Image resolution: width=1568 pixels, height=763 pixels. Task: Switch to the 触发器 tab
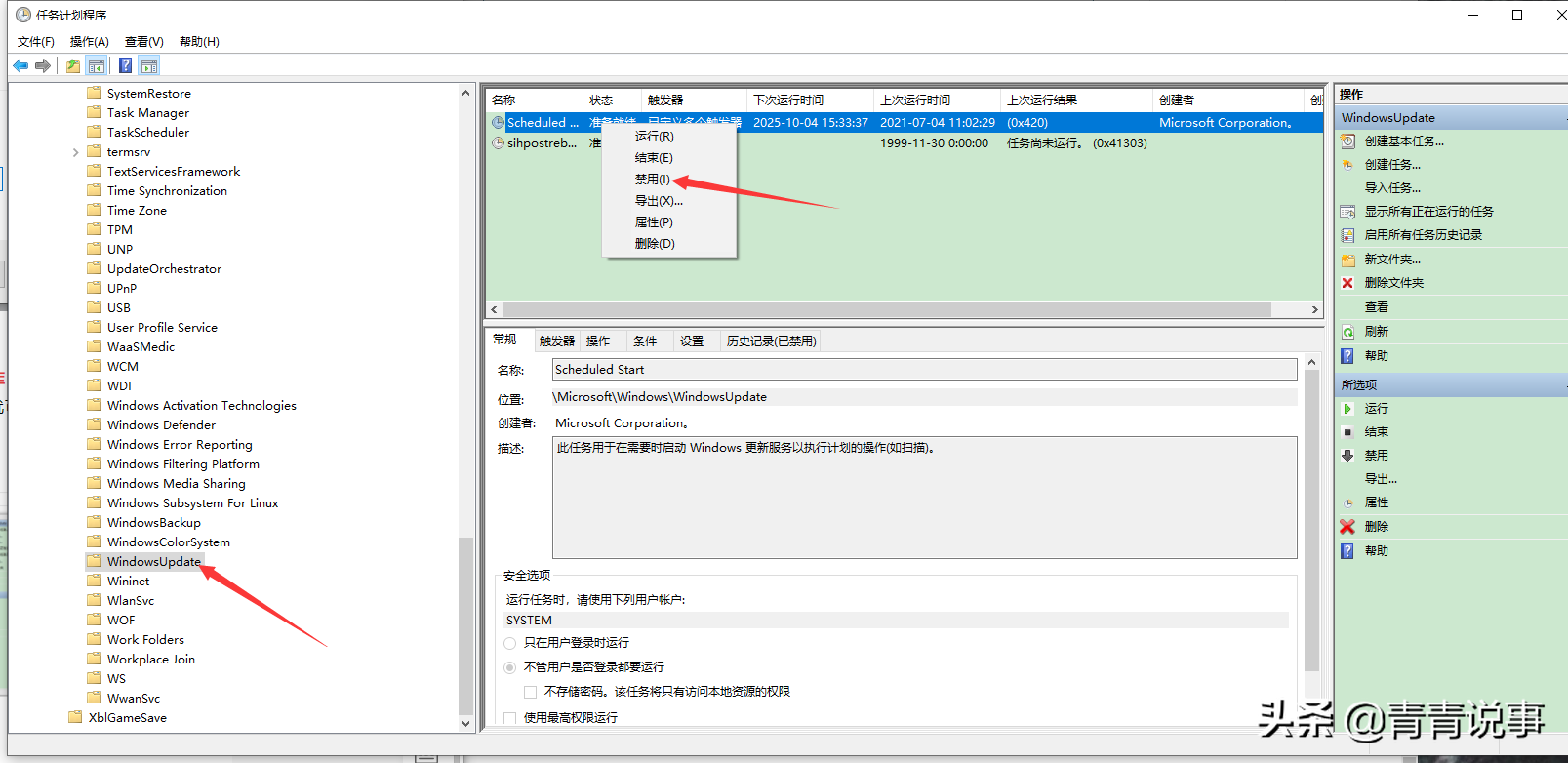557,341
